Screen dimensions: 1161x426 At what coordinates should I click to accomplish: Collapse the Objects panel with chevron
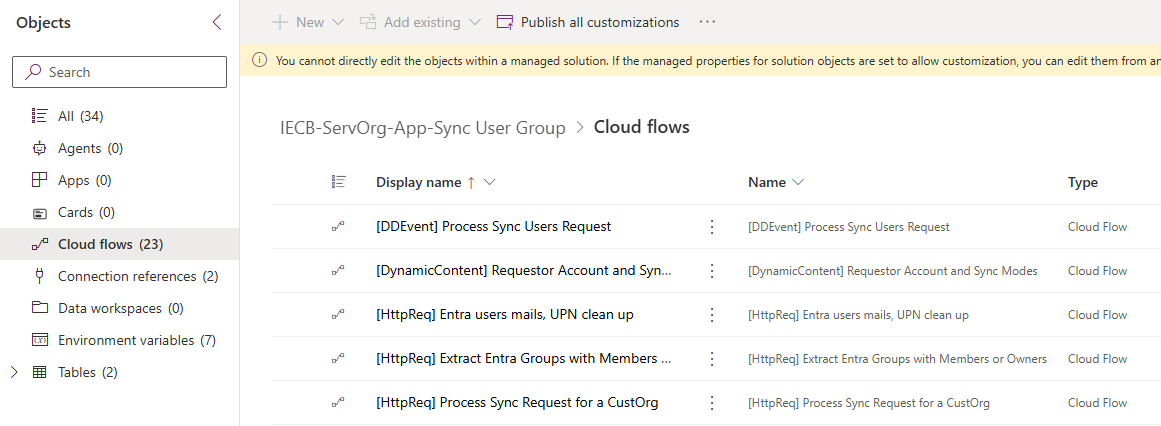(x=217, y=23)
